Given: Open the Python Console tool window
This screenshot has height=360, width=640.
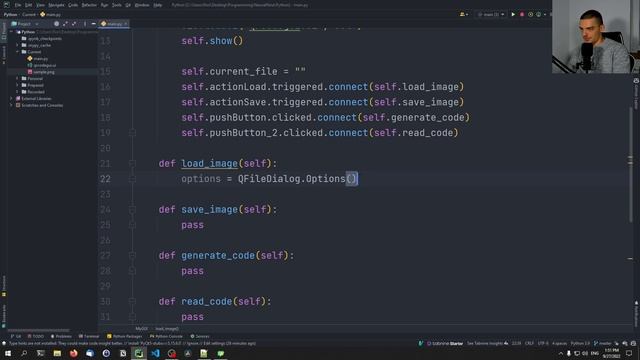Looking at the screenshot, I should tap(166, 336).
